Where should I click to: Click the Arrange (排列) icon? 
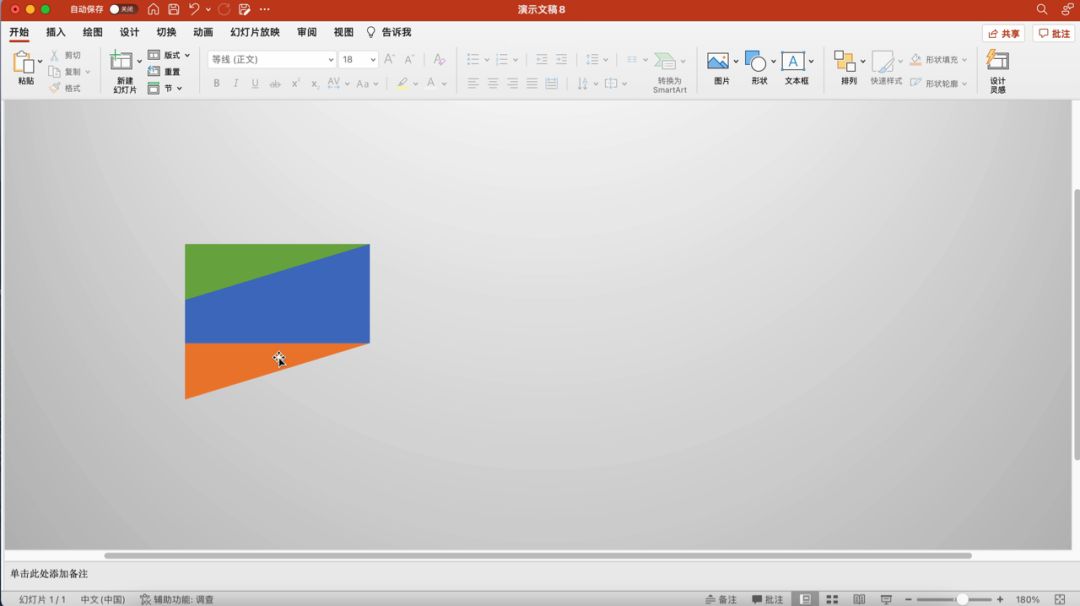tap(844, 61)
